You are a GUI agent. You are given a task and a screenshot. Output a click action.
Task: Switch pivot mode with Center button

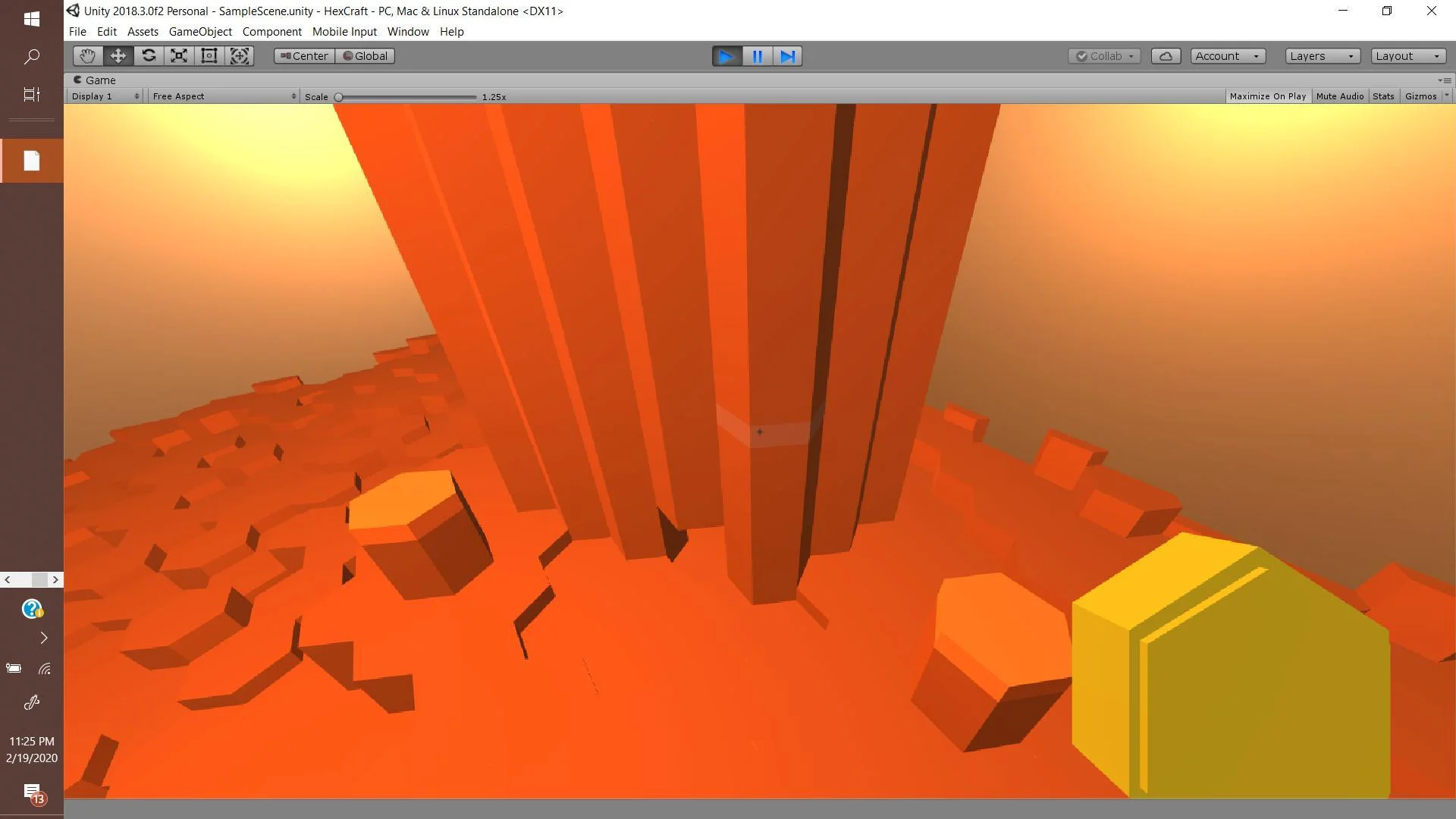tap(304, 56)
